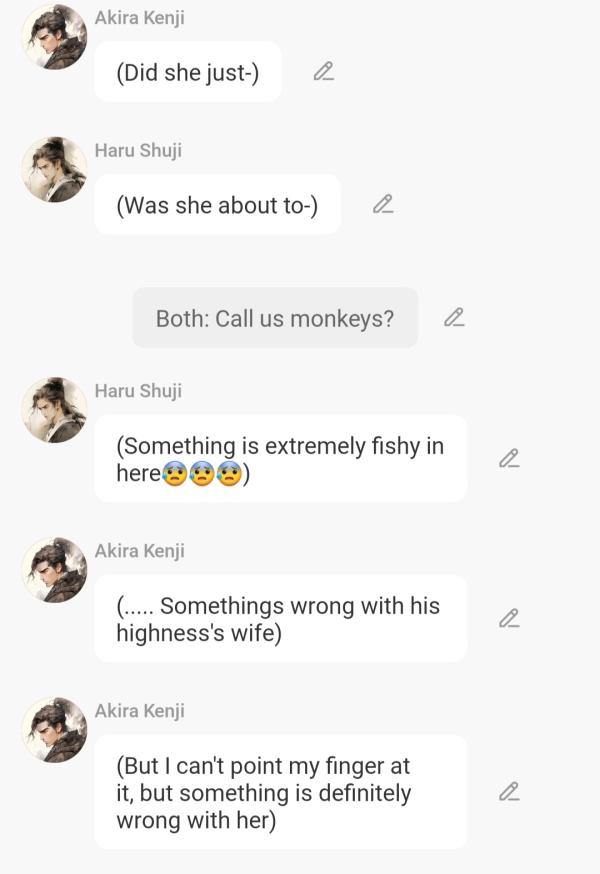Edit the "Both: Call us monkeys?" message
Viewport: 600px width, 874px height.
[x=454, y=317]
